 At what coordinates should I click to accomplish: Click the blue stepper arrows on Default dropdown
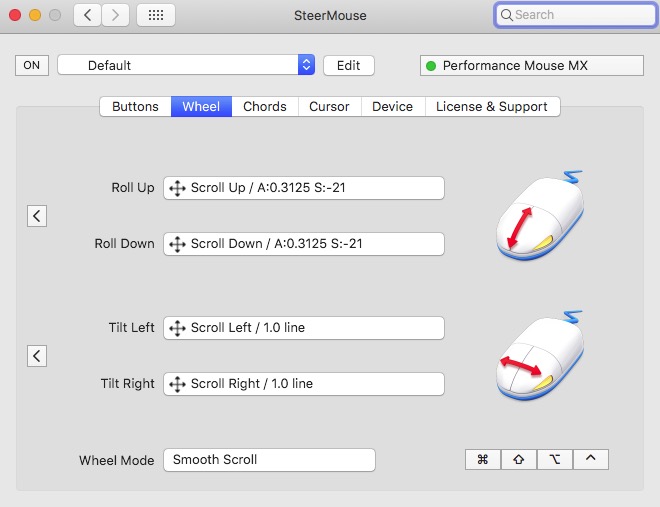coord(306,65)
